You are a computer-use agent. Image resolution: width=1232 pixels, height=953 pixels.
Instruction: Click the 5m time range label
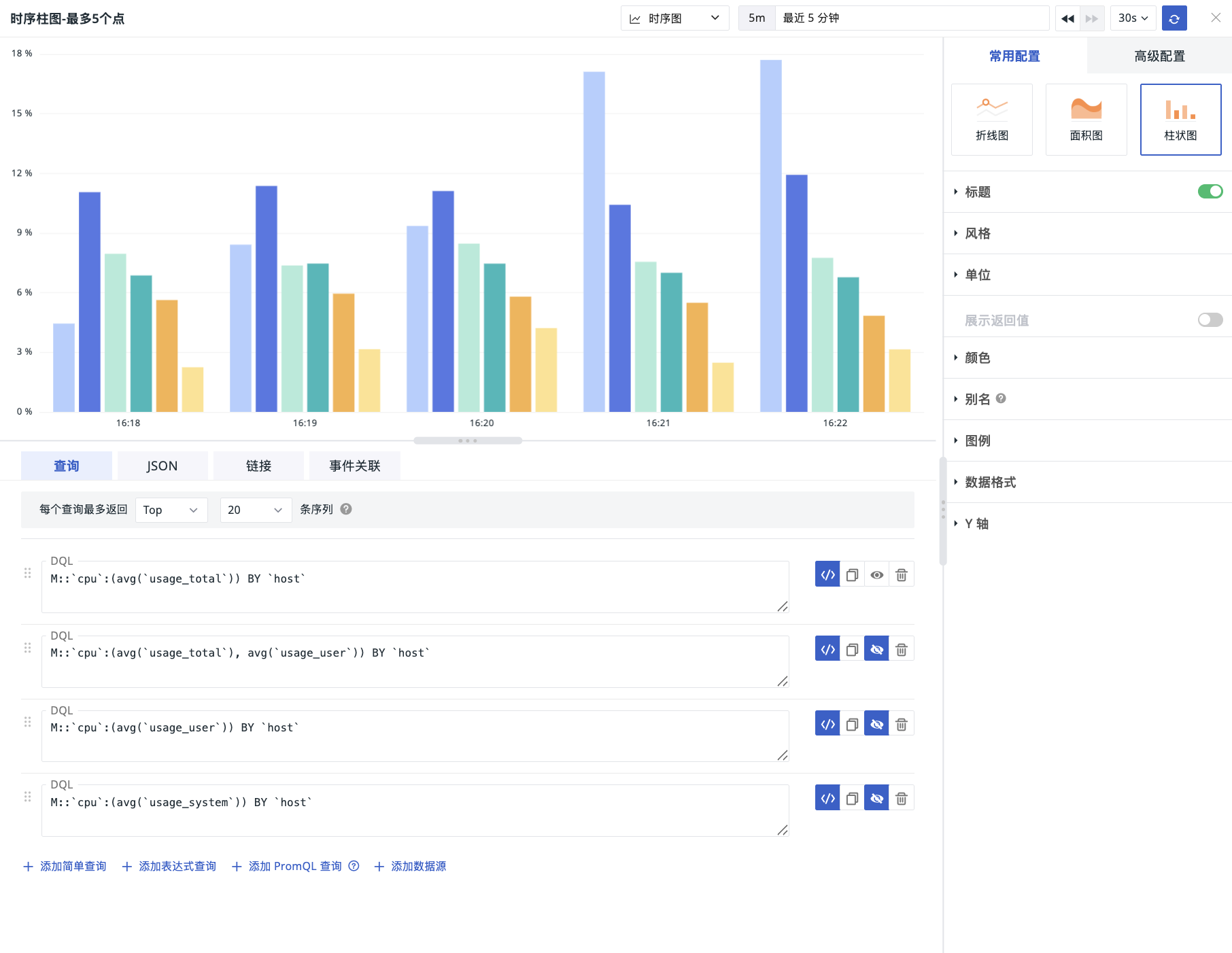[x=757, y=18]
